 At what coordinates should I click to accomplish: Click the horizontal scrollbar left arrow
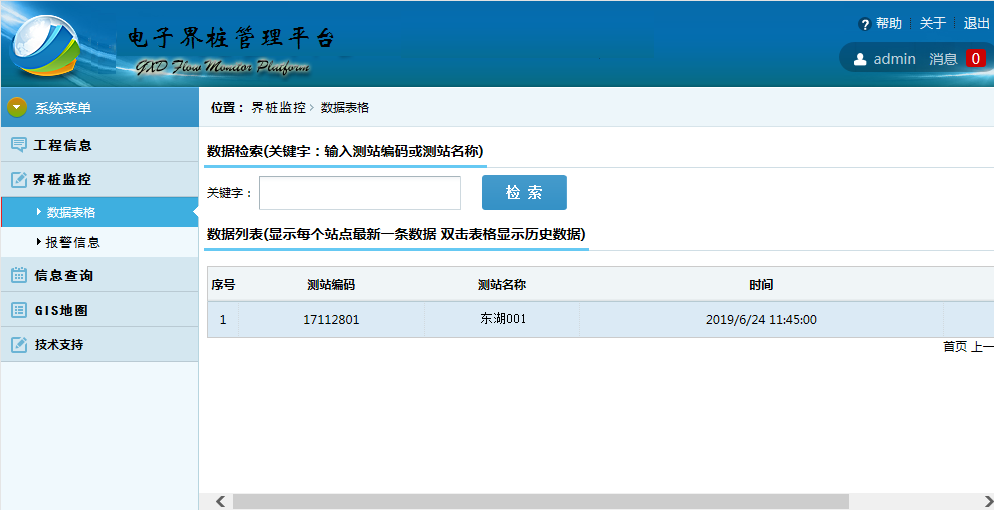(x=220, y=501)
